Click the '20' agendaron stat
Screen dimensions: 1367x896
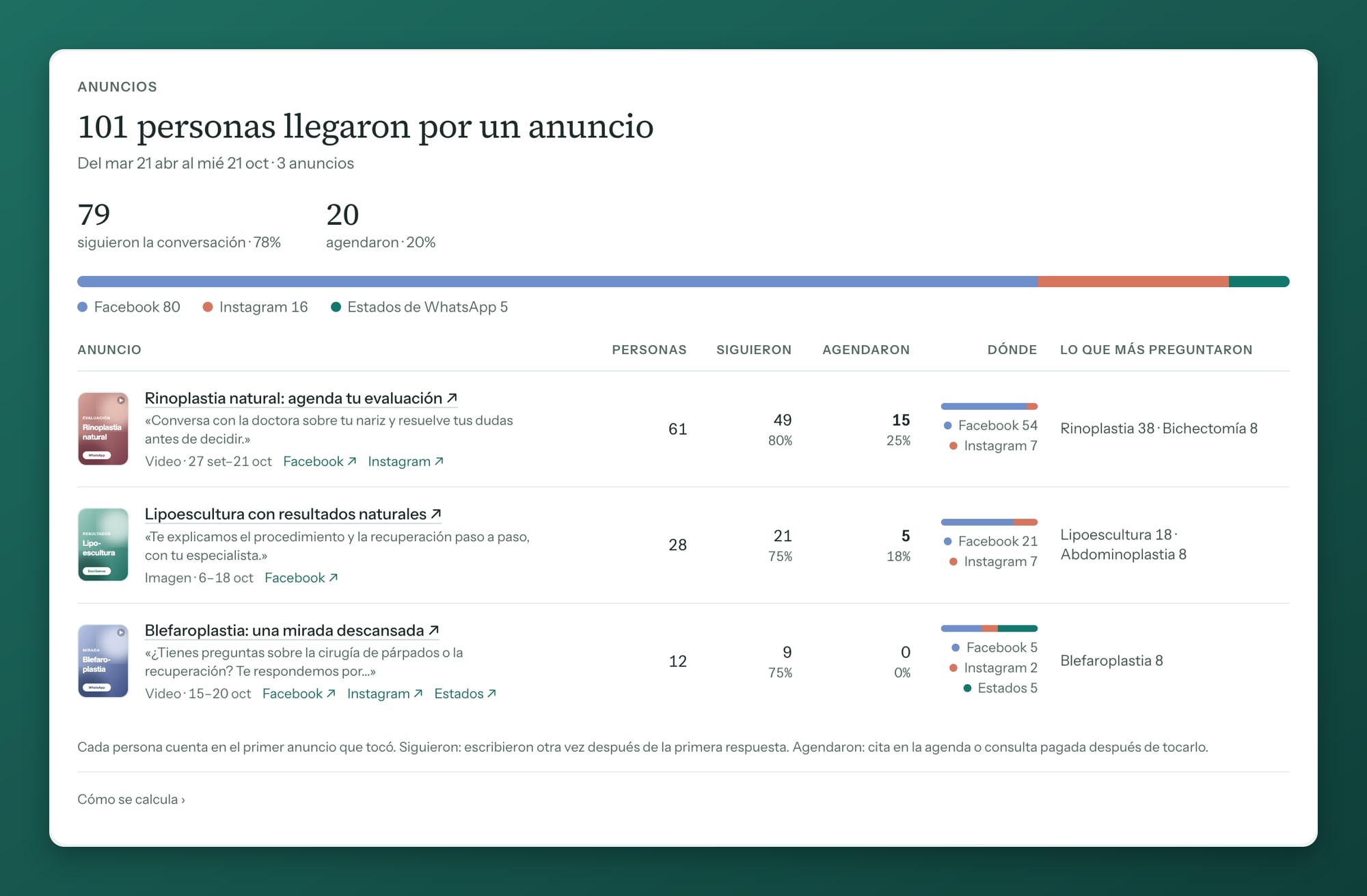[x=342, y=215]
